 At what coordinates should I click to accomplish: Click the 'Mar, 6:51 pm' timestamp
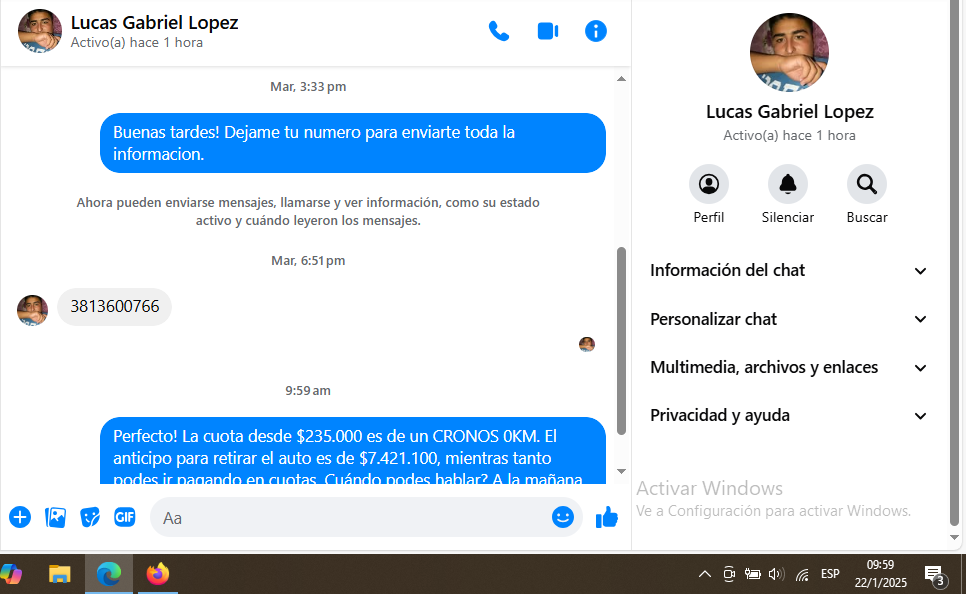tap(308, 261)
